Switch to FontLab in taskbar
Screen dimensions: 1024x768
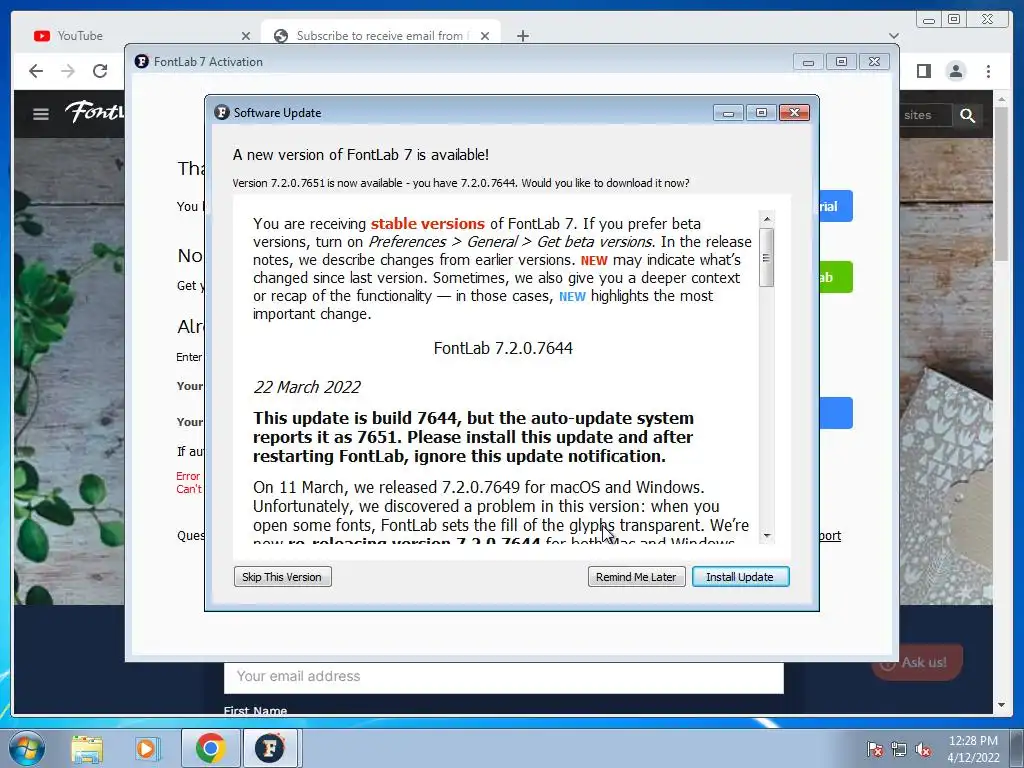click(270, 748)
